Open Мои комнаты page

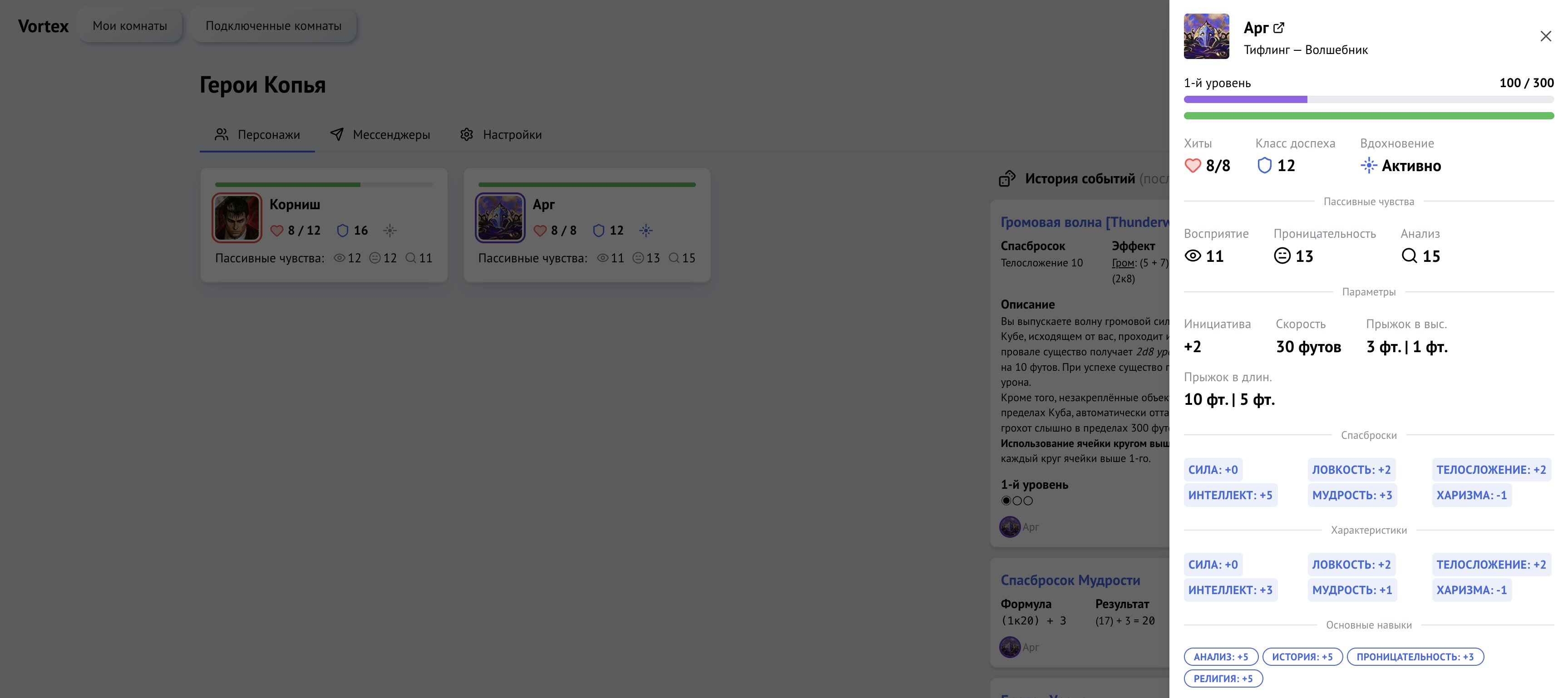pyautogui.click(x=130, y=25)
